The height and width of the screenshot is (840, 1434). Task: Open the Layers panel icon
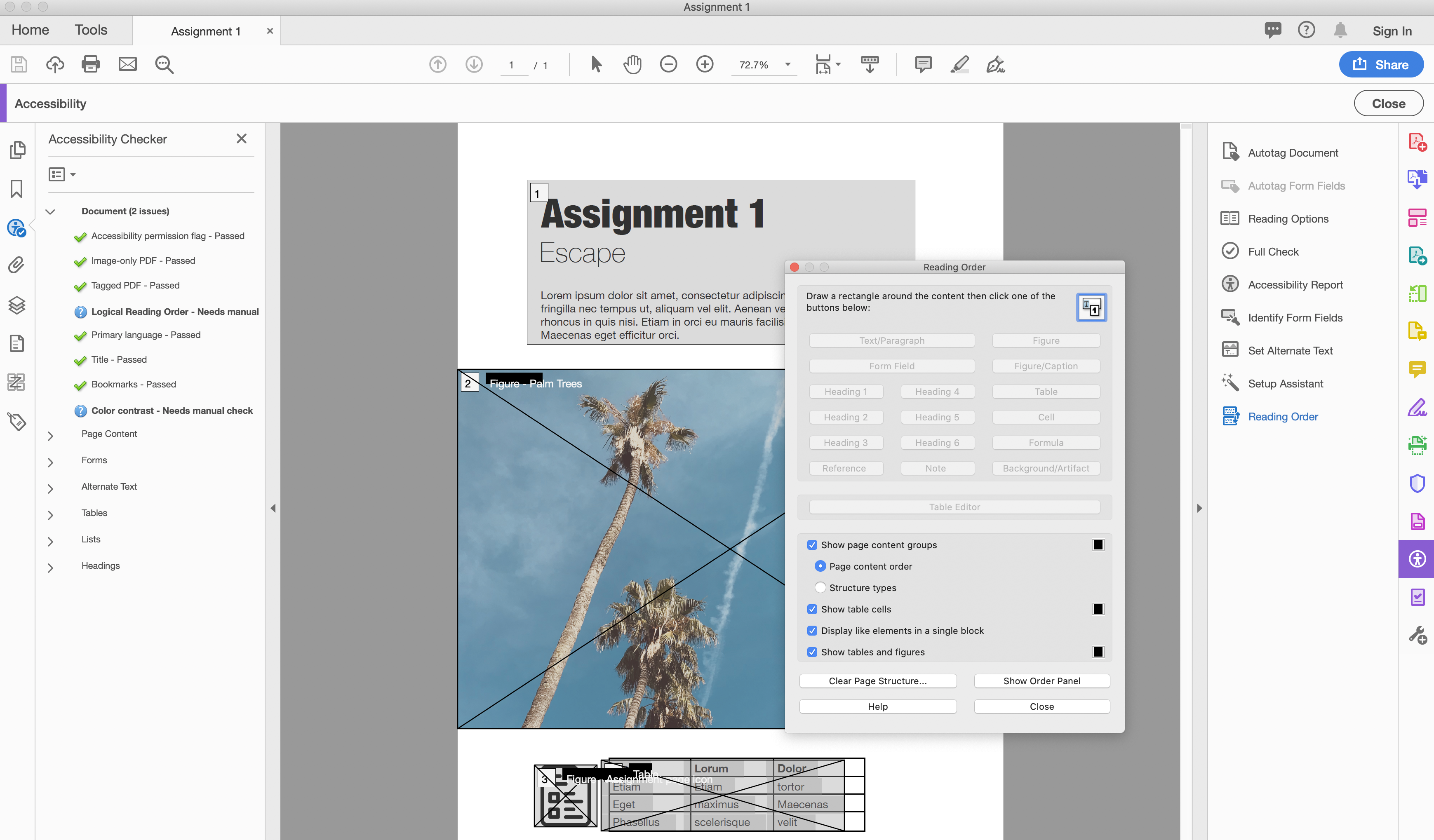[x=16, y=305]
